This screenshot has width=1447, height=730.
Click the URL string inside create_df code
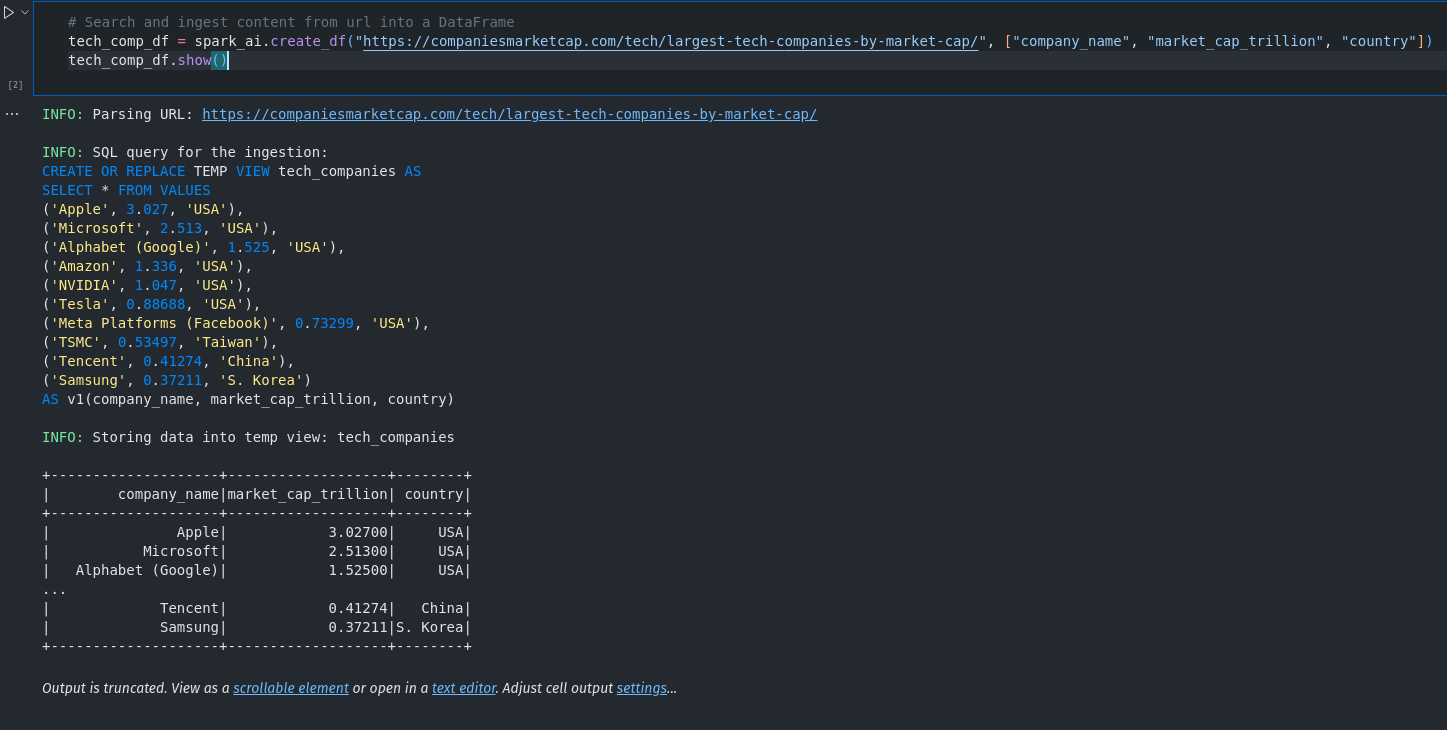point(670,41)
